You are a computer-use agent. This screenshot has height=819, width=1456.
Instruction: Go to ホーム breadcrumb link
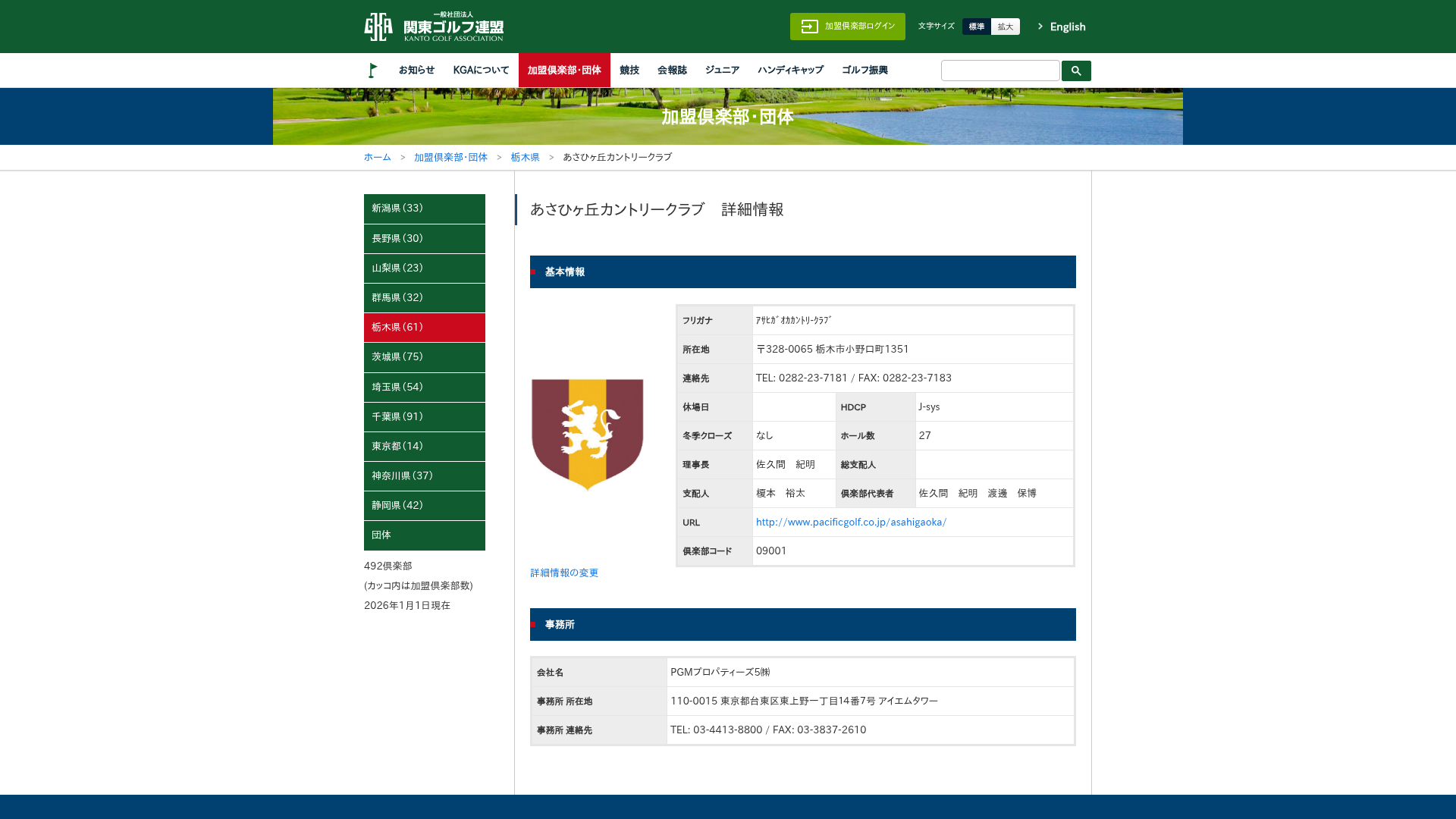click(378, 157)
